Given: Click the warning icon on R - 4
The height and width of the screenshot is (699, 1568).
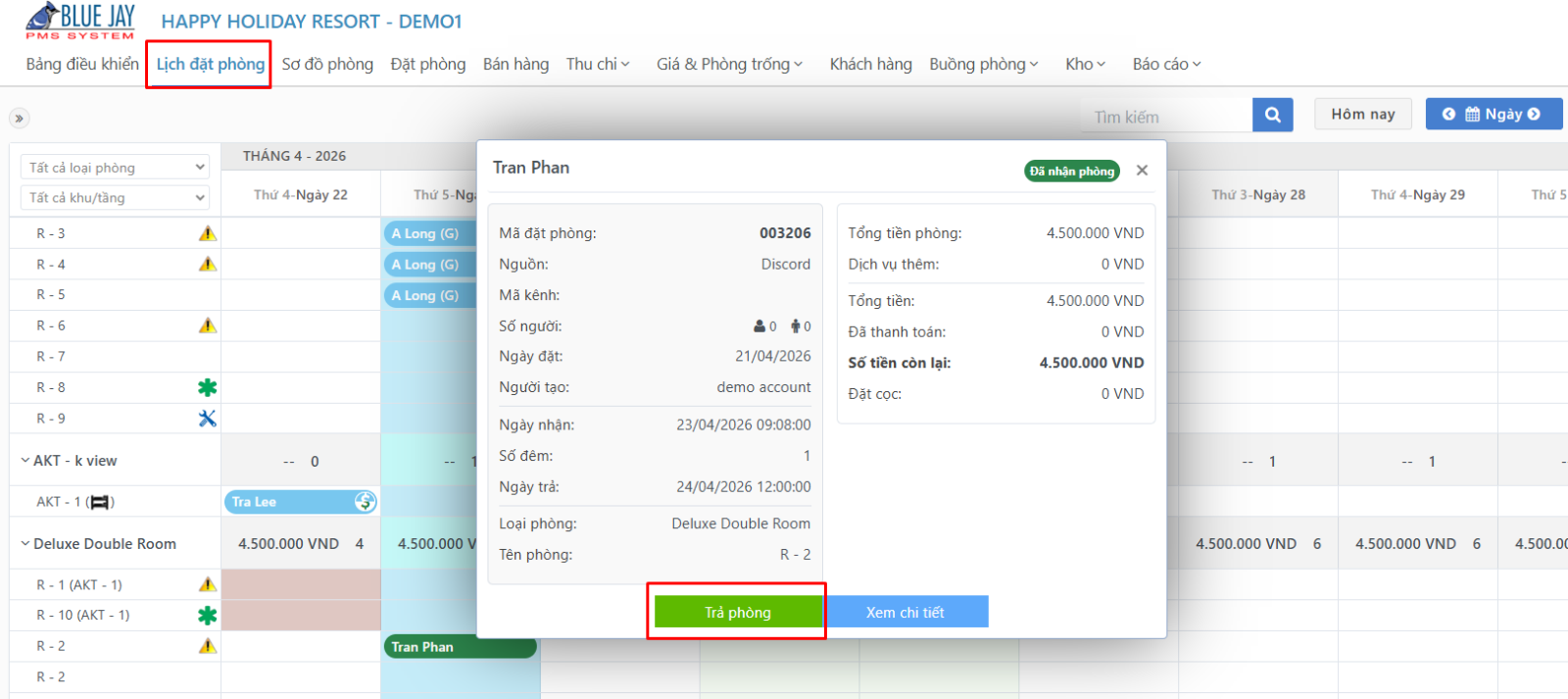Looking at the screenshot, I should pos(208,264).
